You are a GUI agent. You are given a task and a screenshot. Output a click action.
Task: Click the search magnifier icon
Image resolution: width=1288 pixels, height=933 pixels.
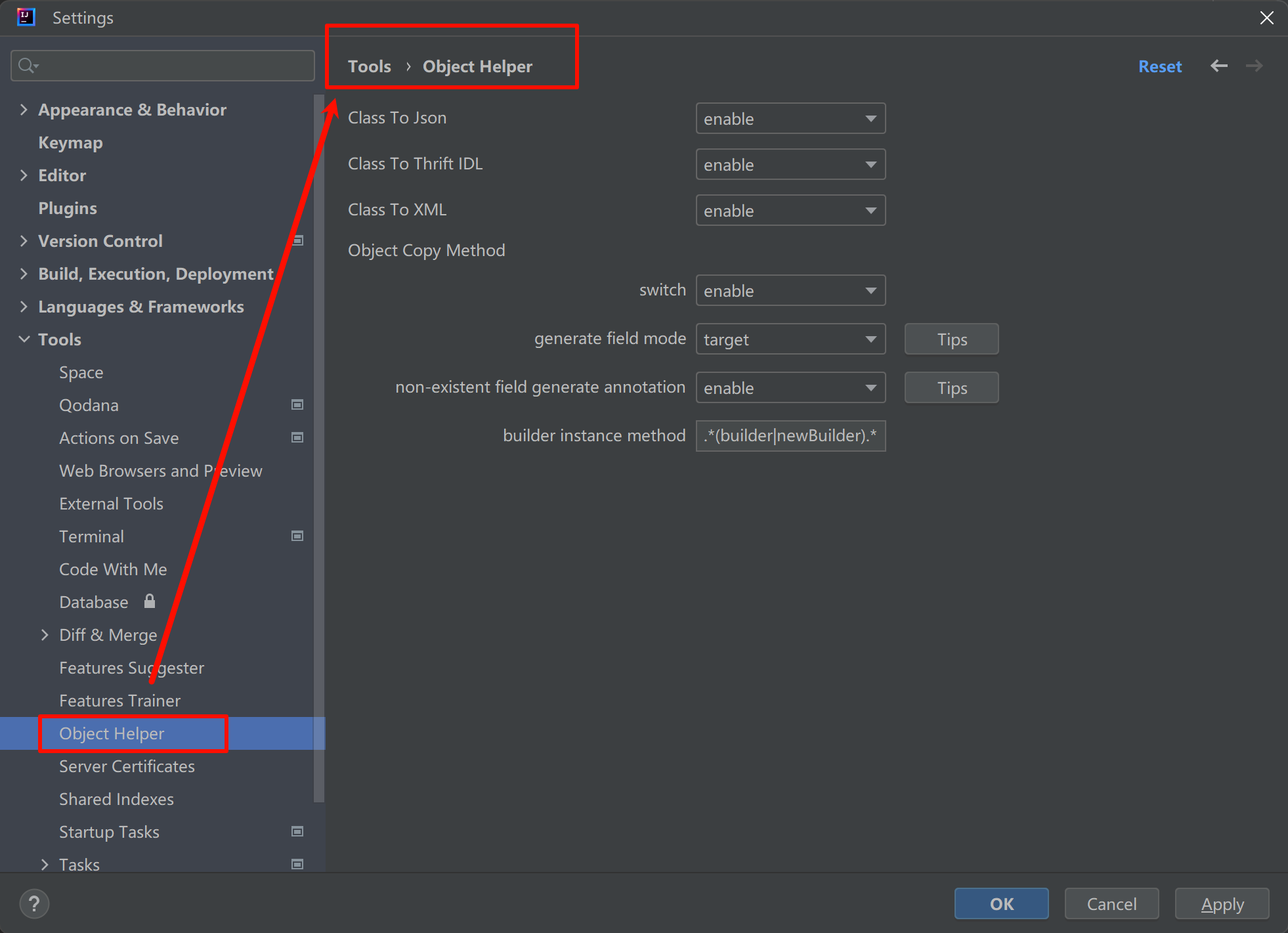[x=28, y=66]
